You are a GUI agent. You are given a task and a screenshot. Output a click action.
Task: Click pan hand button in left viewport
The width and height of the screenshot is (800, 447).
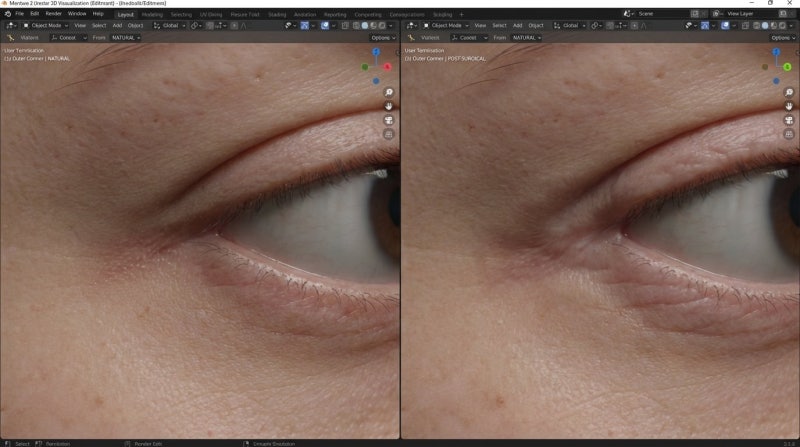coord(389,106)
